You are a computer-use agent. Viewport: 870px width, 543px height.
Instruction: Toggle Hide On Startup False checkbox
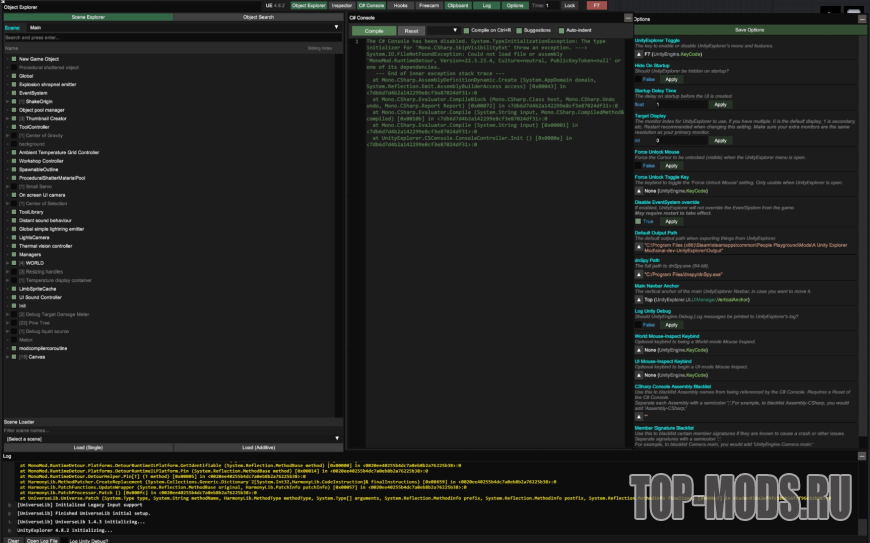pos(638,79)
